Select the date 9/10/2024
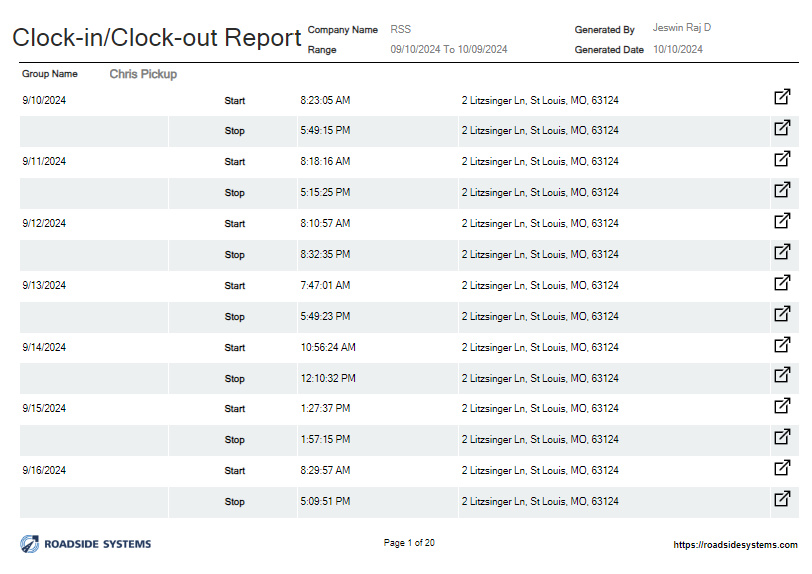This screenshot has height=574, width=812. (44, 100)
